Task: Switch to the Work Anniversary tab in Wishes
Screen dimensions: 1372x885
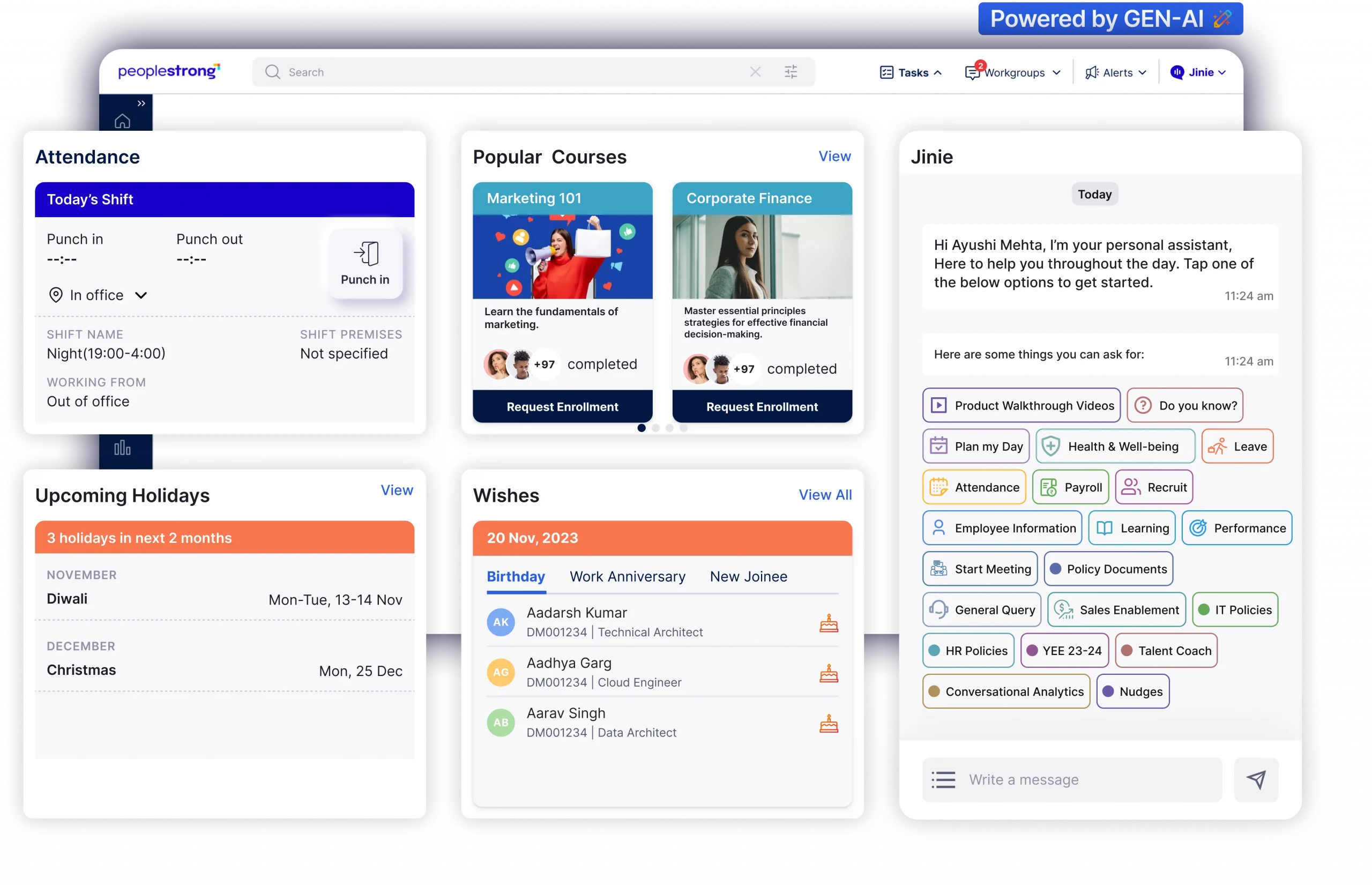Action: tap(627, 576)
